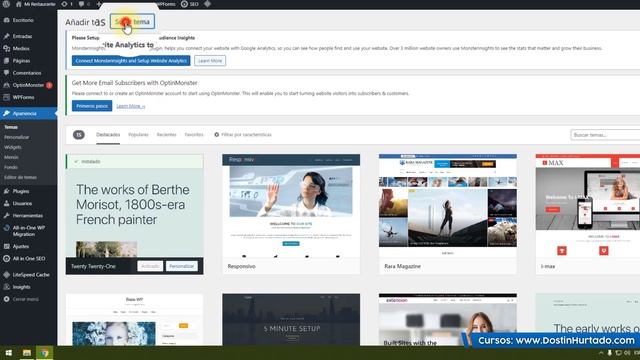Screen dimensions: 640x360
Task: Open the OptinMonster menu item
Action: pyautogui.click(x=28, y=85)
